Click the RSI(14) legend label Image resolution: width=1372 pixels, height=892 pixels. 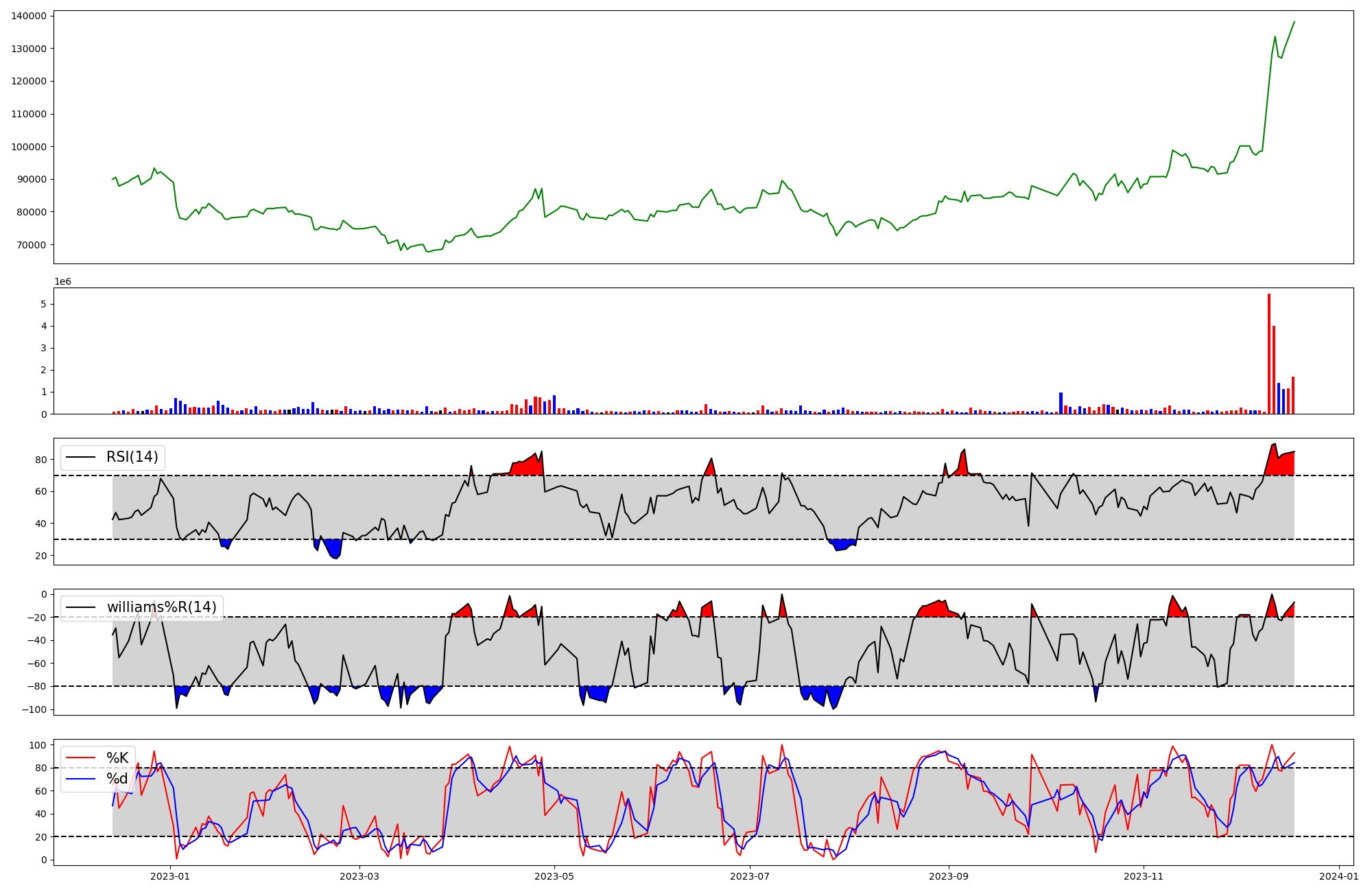tap(132, 457)
